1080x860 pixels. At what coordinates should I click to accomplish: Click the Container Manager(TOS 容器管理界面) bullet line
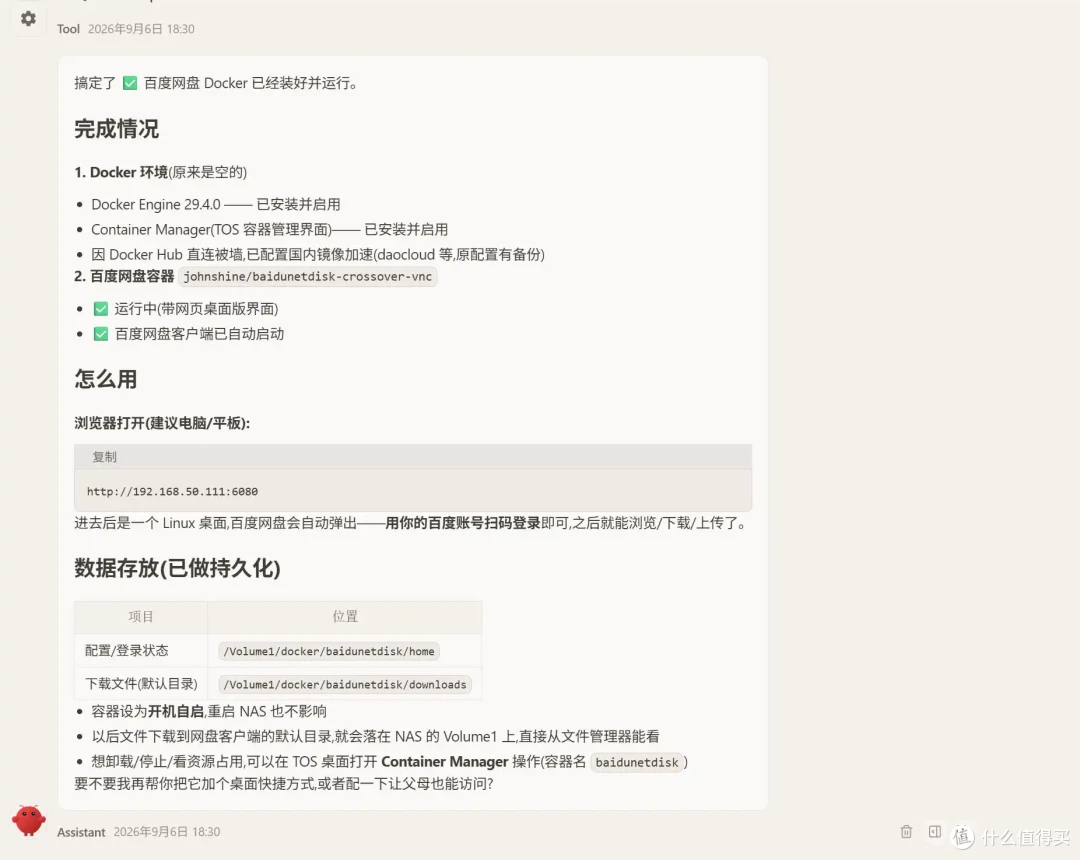(269, 229)
